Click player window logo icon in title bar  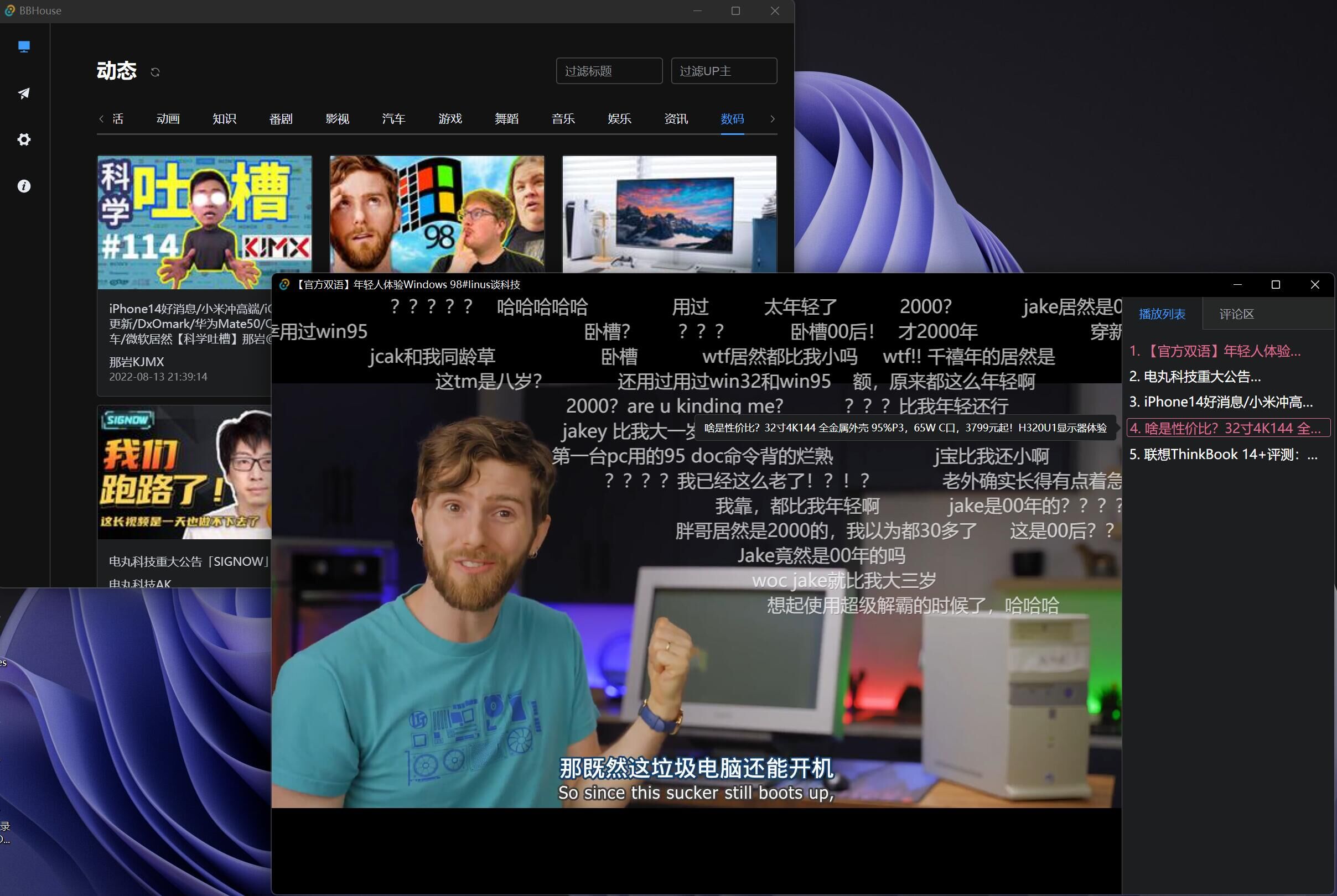[x=284, y=285]
